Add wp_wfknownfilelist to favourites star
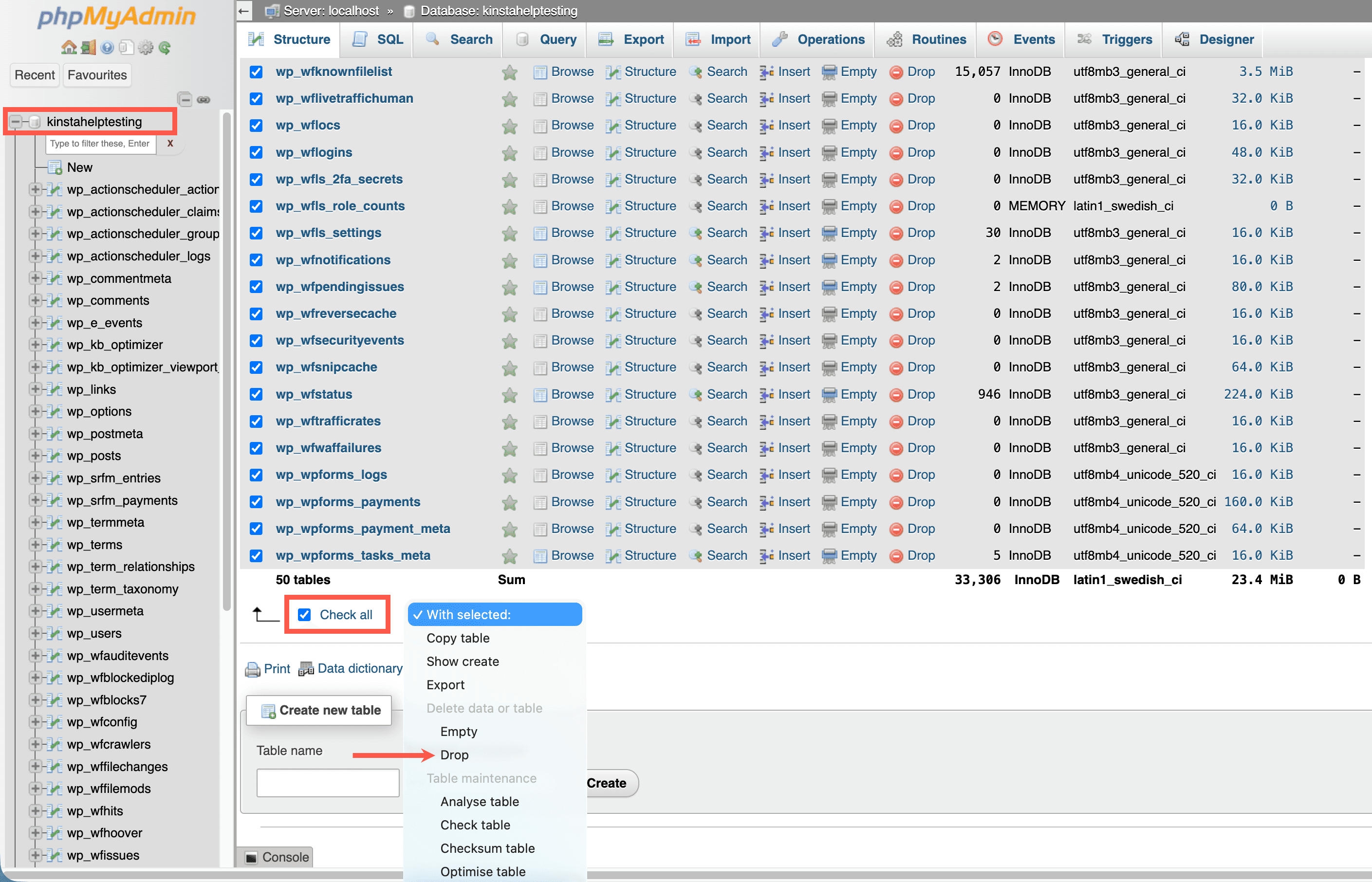 coord(509,72)
